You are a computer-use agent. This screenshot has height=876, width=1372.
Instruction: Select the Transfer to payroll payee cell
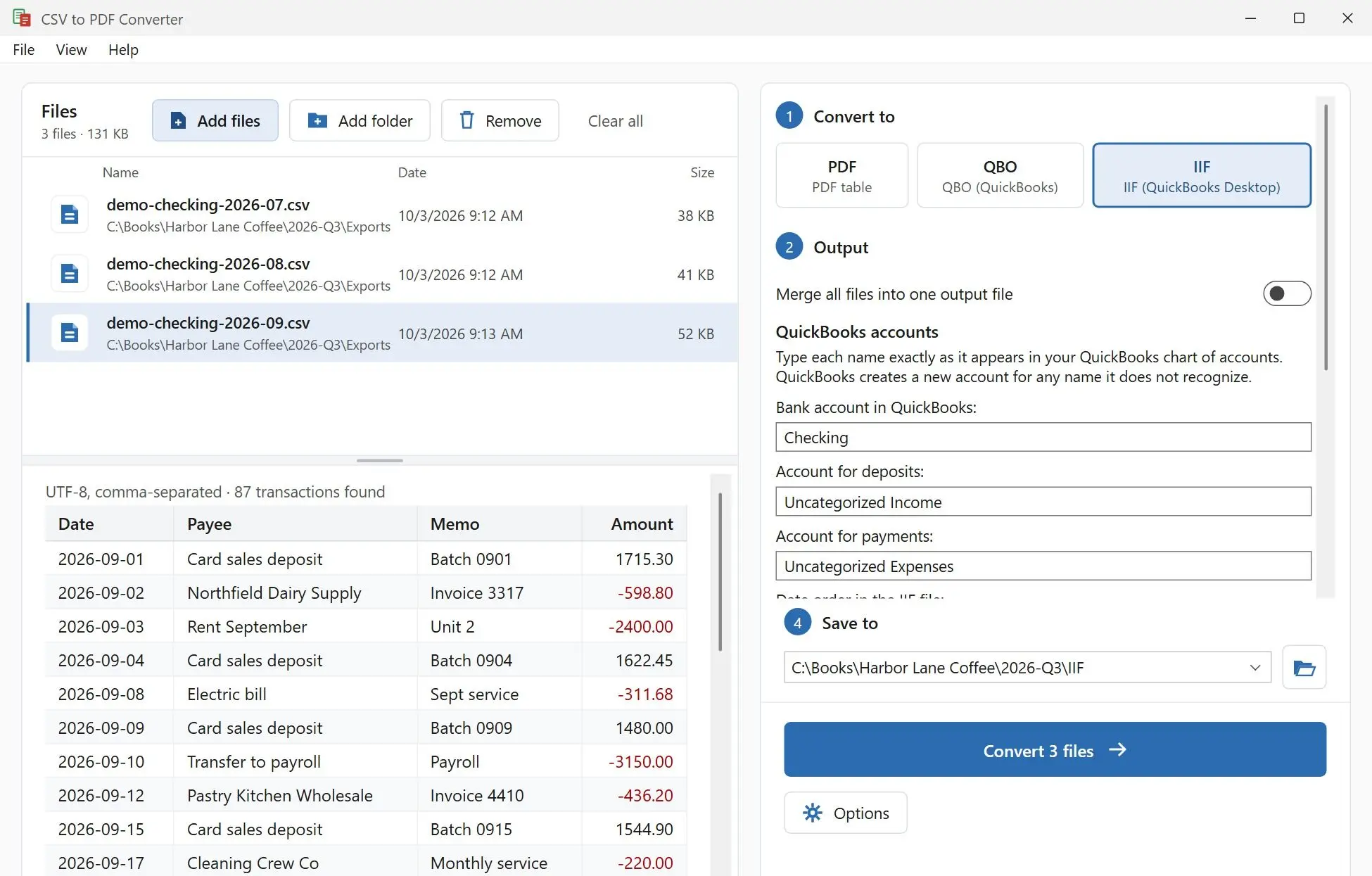tap(296, 761)
